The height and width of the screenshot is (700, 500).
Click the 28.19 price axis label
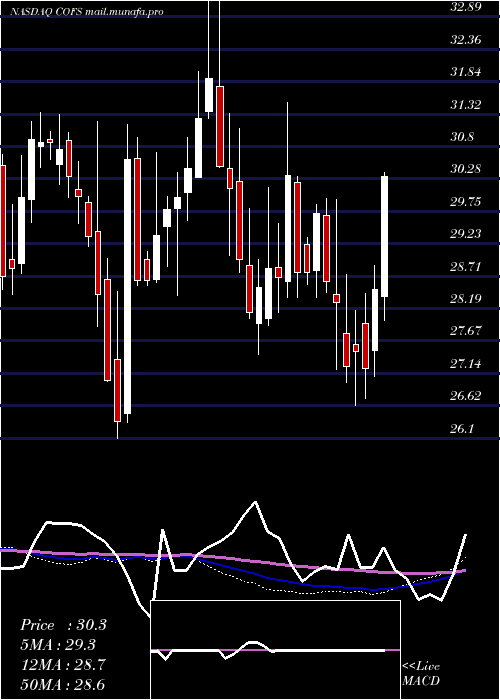(x=466, y=299)
